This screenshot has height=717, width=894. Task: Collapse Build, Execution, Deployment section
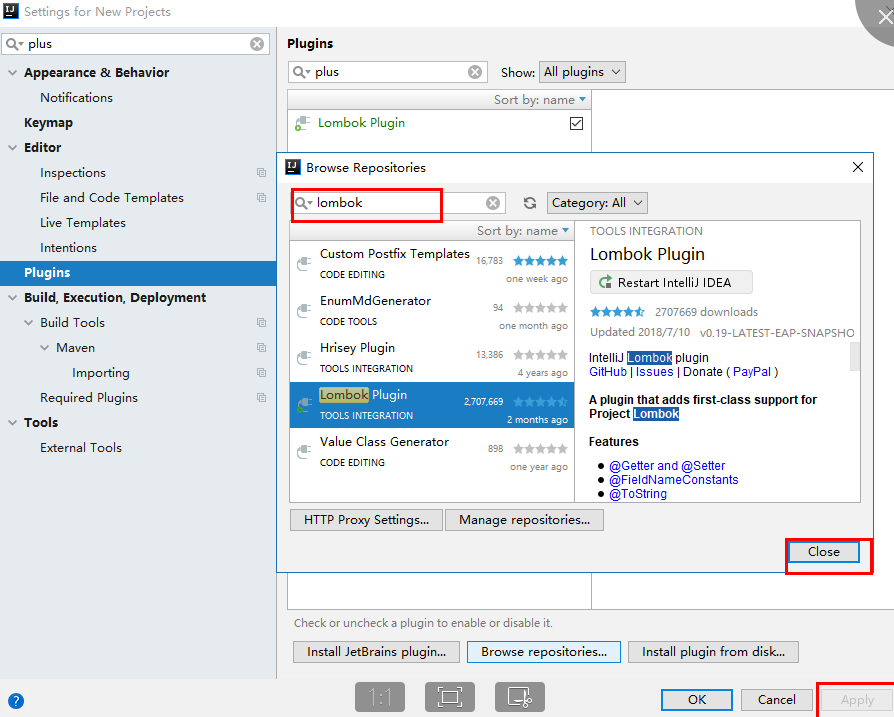click(13, 298)
